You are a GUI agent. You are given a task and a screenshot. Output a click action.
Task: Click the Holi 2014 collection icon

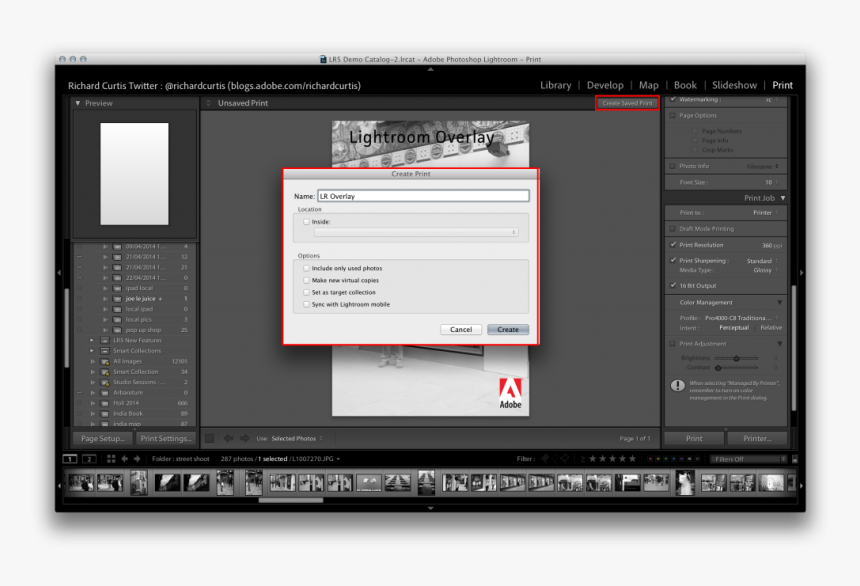(x=105, y=403)
